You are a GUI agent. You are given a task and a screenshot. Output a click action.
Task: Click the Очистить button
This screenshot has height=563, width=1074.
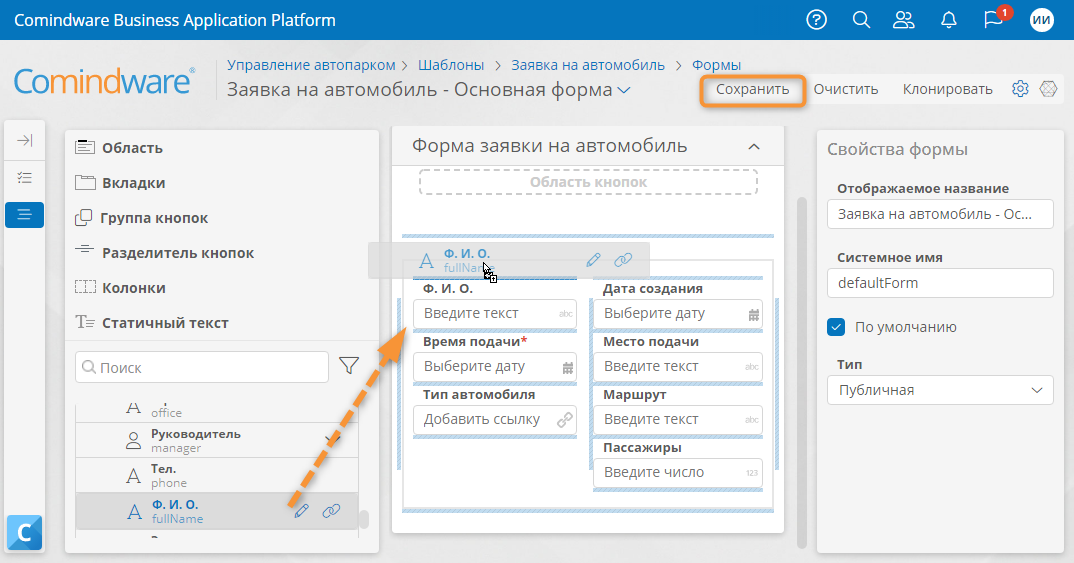(846, 89)
